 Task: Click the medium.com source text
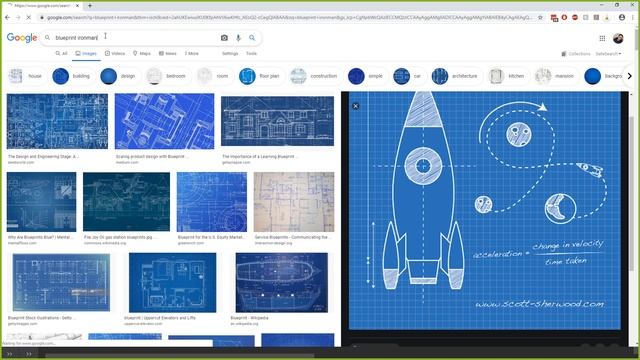point(127,162)
